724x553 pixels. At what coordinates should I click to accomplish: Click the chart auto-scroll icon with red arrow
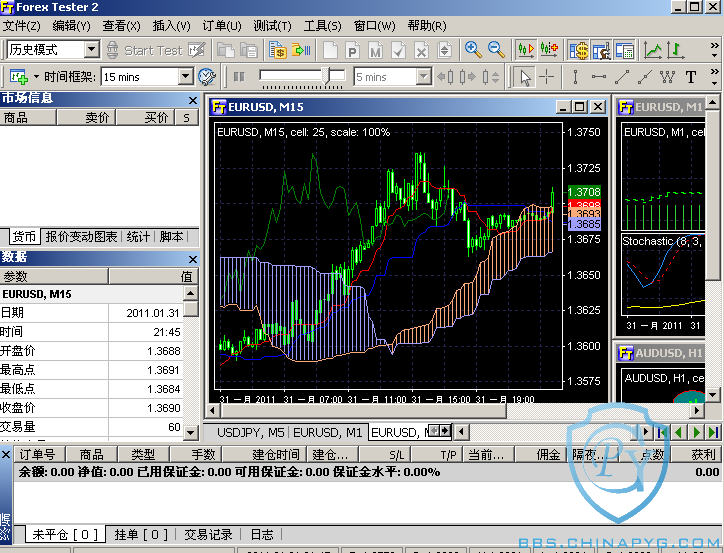[x=526, y=50]
